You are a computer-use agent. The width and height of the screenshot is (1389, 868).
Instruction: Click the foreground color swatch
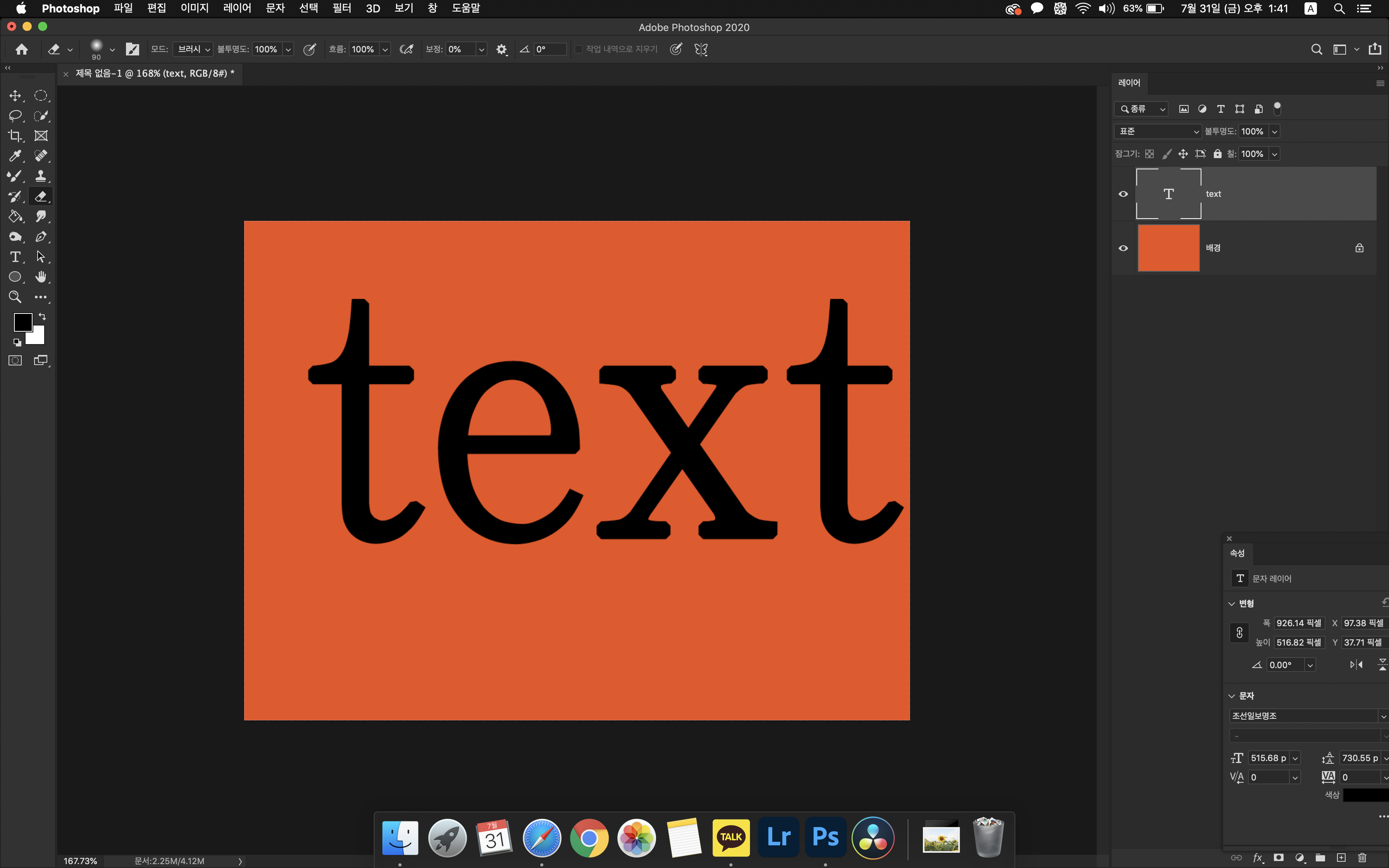pos(22,322)
